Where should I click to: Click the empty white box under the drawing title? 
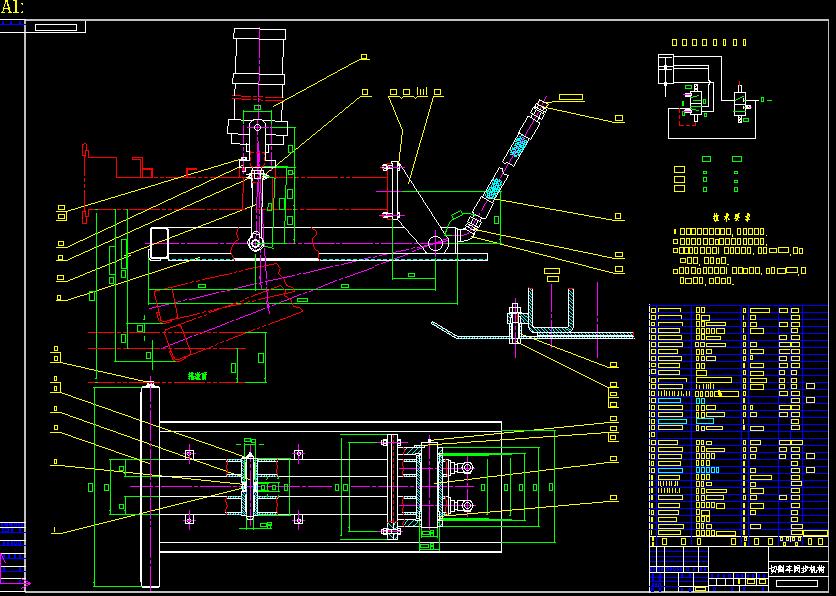tap(797, 583)
